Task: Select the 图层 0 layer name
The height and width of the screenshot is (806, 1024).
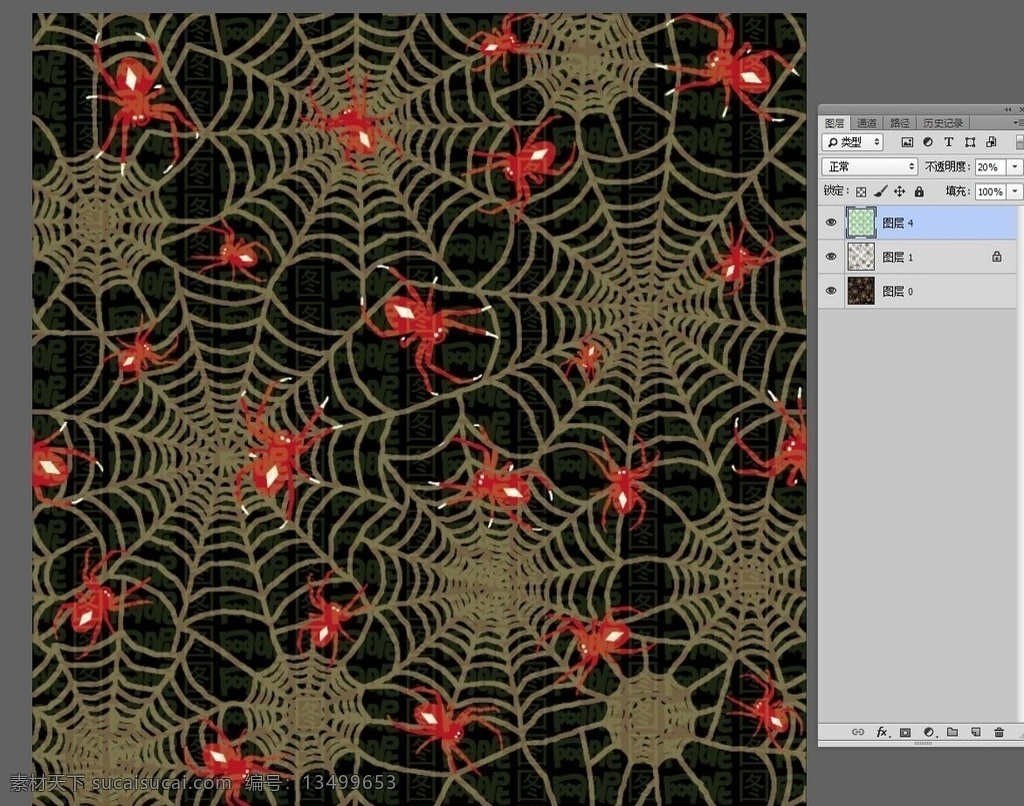Action: click(898, 291)
